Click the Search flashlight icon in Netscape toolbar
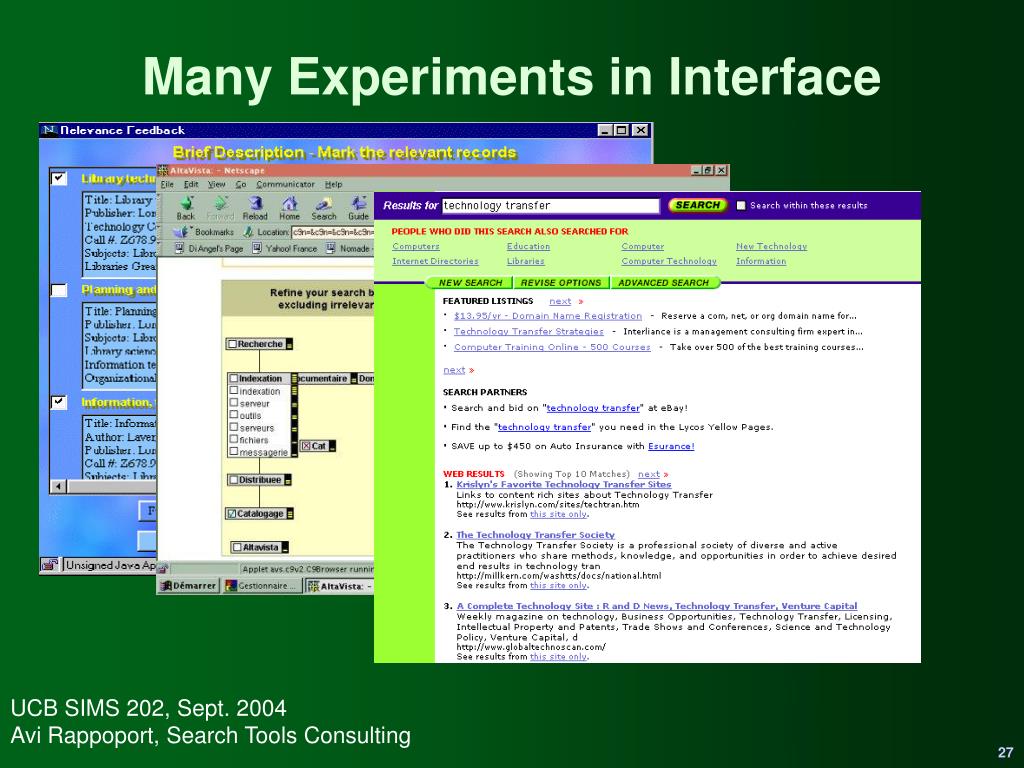The width and height of the screenshot is (1024, 768). tap(323, 203)
